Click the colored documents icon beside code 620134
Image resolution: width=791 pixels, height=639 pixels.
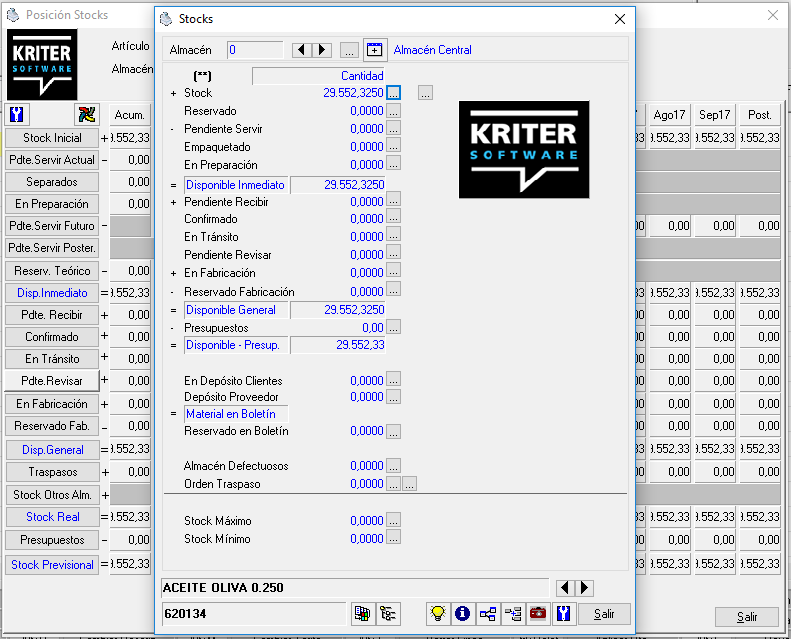(x=362, y=614)
